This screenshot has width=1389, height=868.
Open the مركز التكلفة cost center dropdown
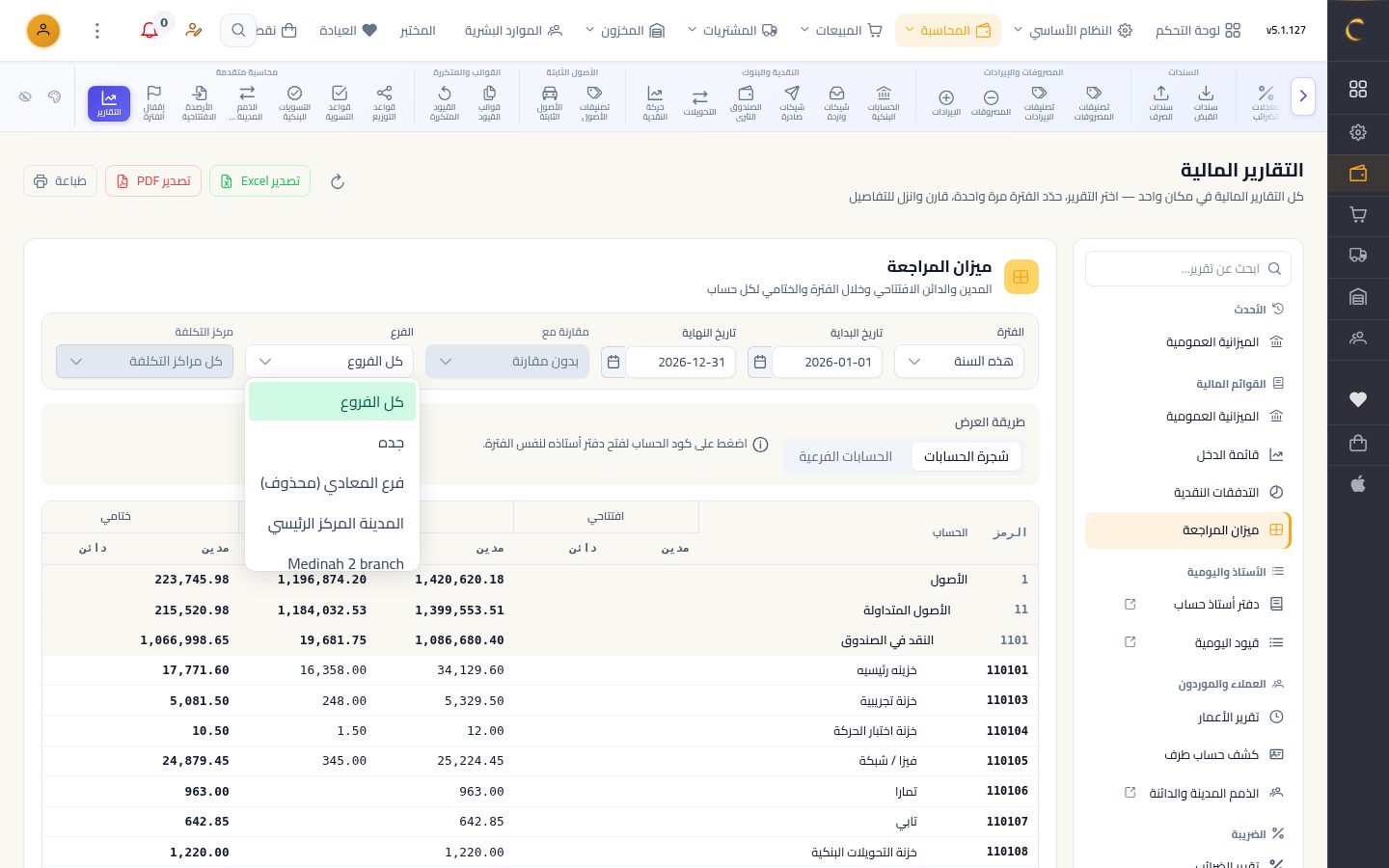click(x=145, y=362)
